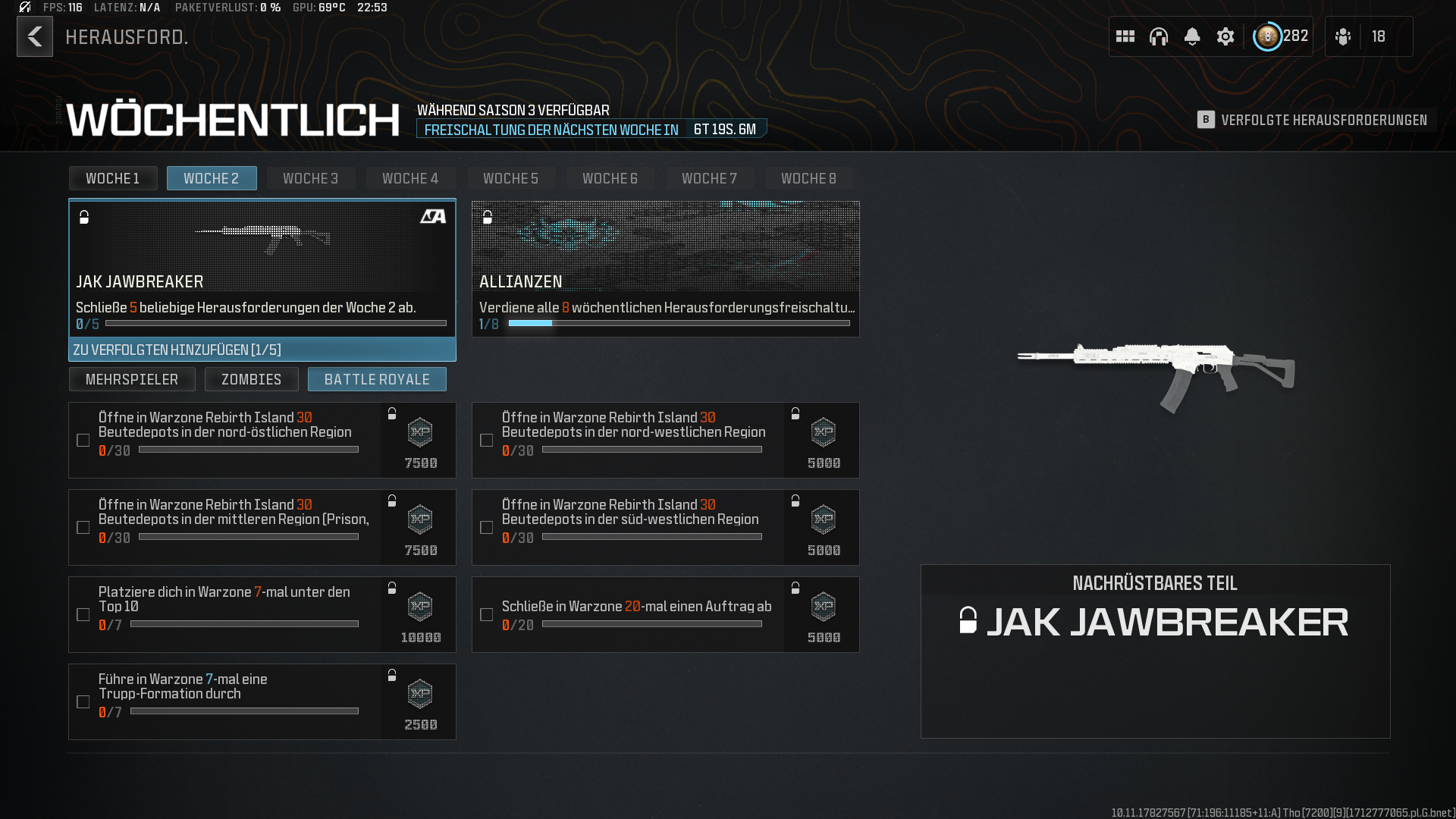
Task: Click the back arrow icon
Action: [35, 36]
